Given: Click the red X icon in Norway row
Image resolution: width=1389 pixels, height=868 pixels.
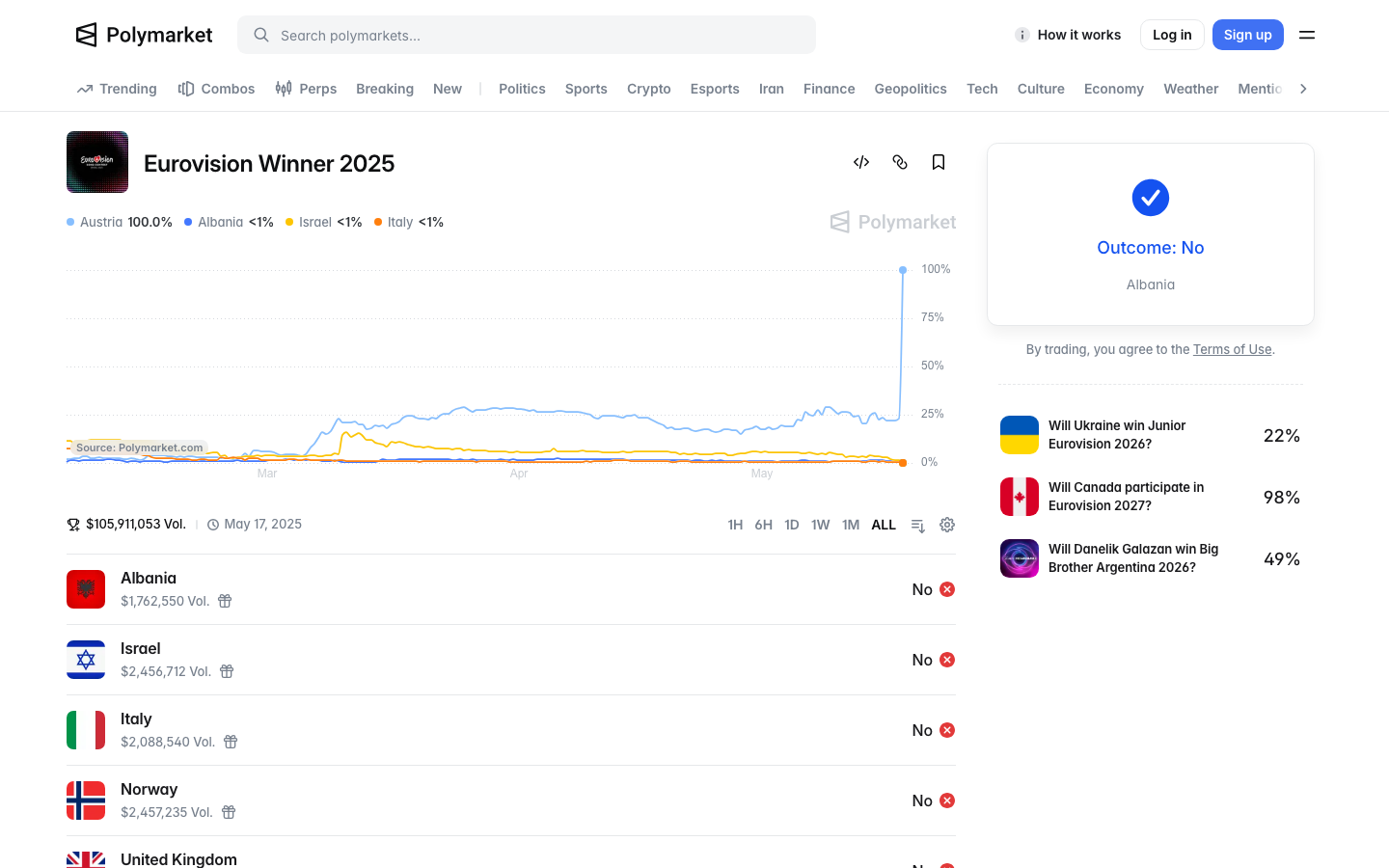Looking at the screenshot, I should [x=947, y=800].
